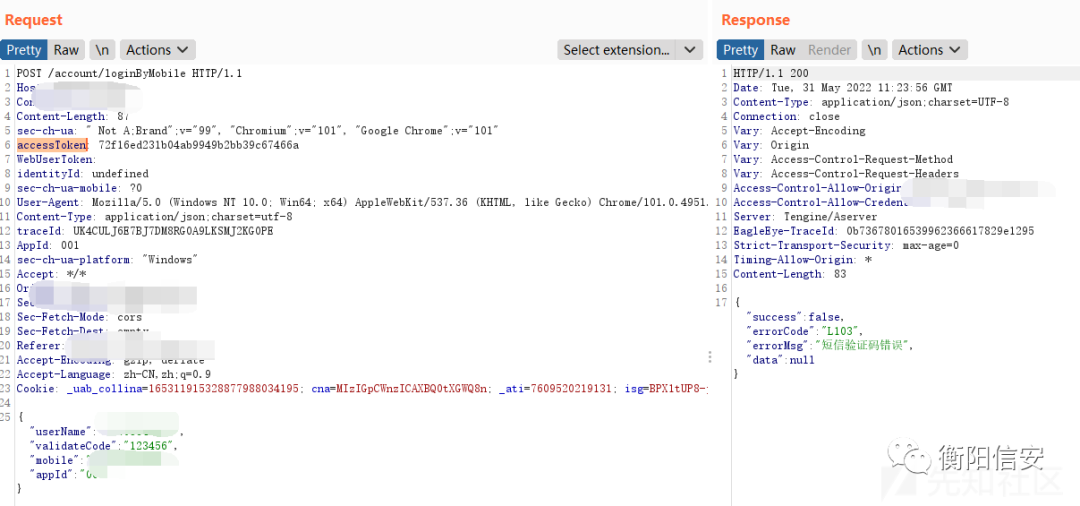The width and height of the screenshot is (1080, 506).
Task: Open the Request Actions dropdown
Action: point(157,50)
